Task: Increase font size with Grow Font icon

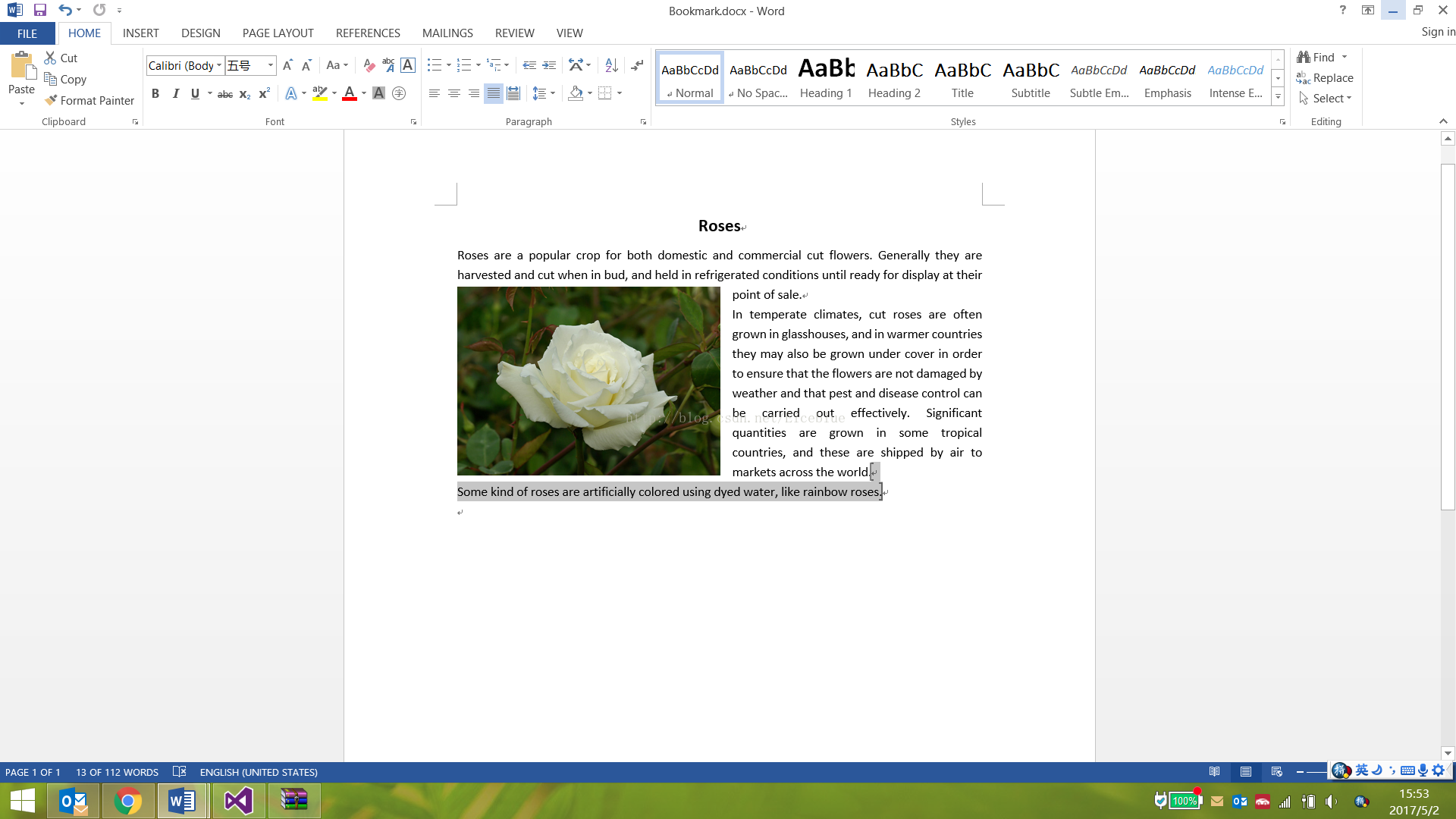Action: (x=287, y=65)
